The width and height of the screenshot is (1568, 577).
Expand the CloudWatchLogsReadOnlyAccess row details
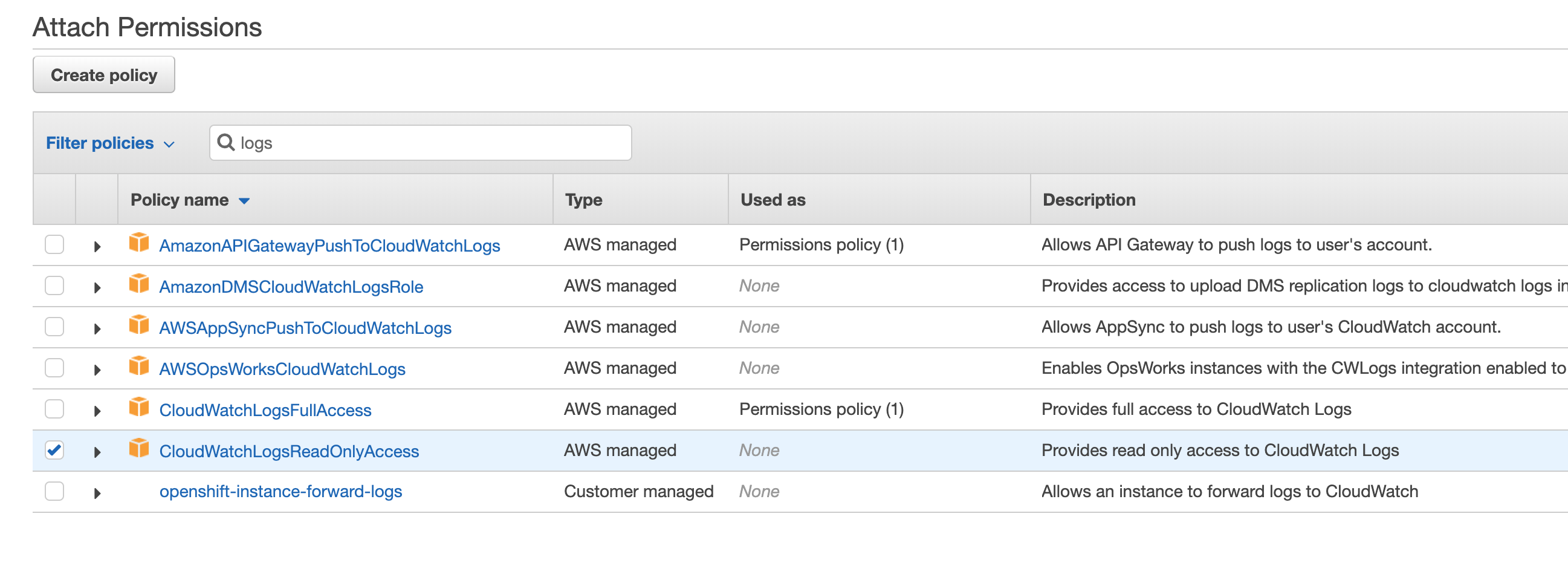(97, 452)
